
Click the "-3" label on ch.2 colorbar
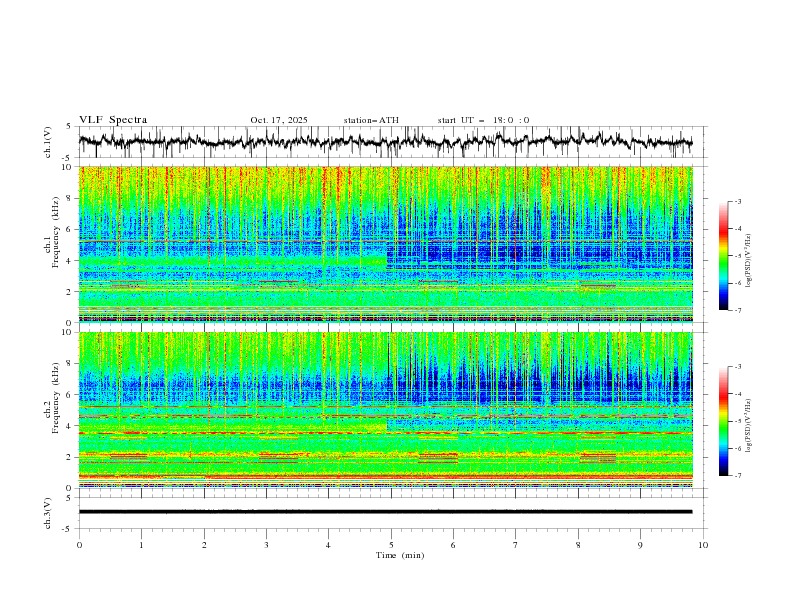(x=738, y=367)
